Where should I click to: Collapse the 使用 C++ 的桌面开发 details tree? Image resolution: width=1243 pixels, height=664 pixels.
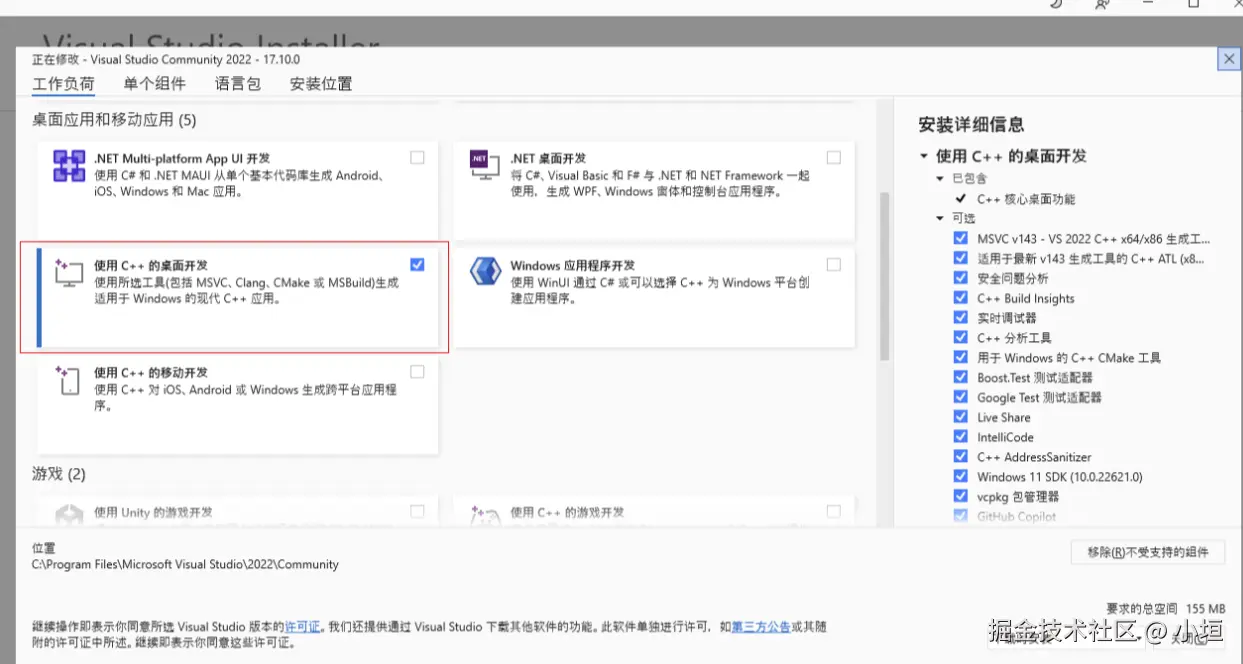click(x=924, y=157)
